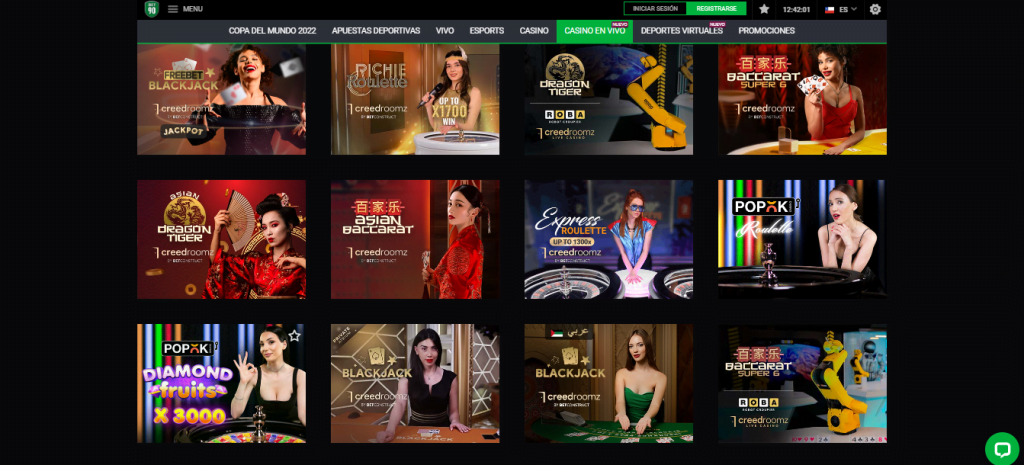1024x465 pixels.
Task: Open settings via the gear icon
Action: [x=875, y=9]
